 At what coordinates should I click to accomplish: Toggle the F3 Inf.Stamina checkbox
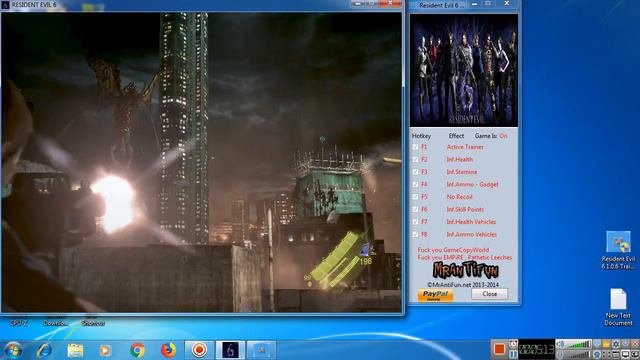click(415, 172)
